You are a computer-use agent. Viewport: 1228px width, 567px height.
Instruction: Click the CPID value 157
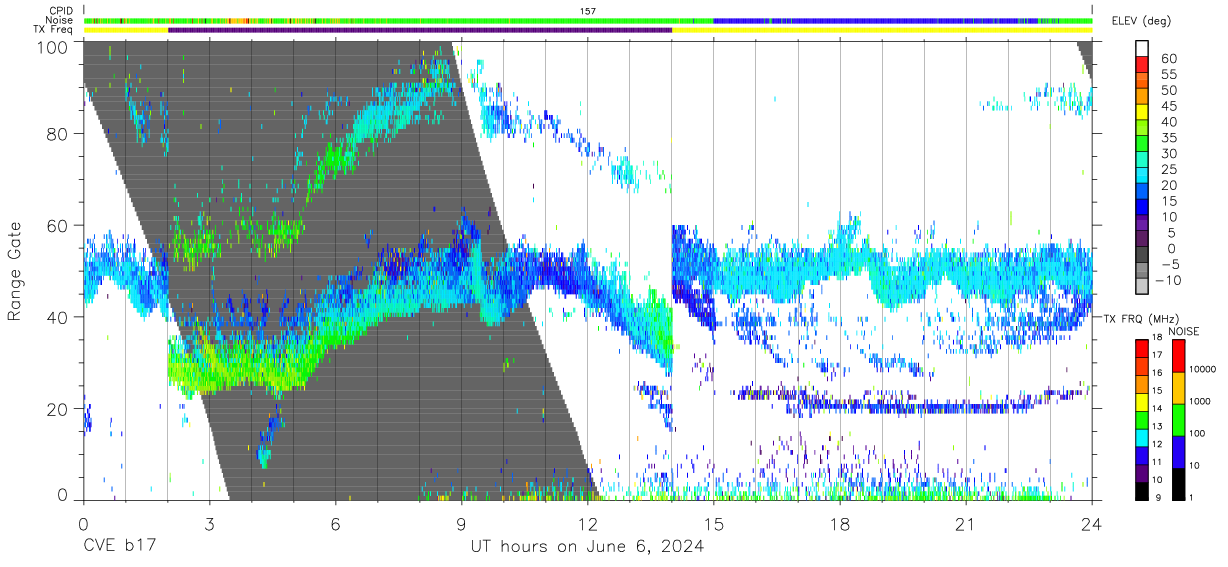(x=588, y=11)
